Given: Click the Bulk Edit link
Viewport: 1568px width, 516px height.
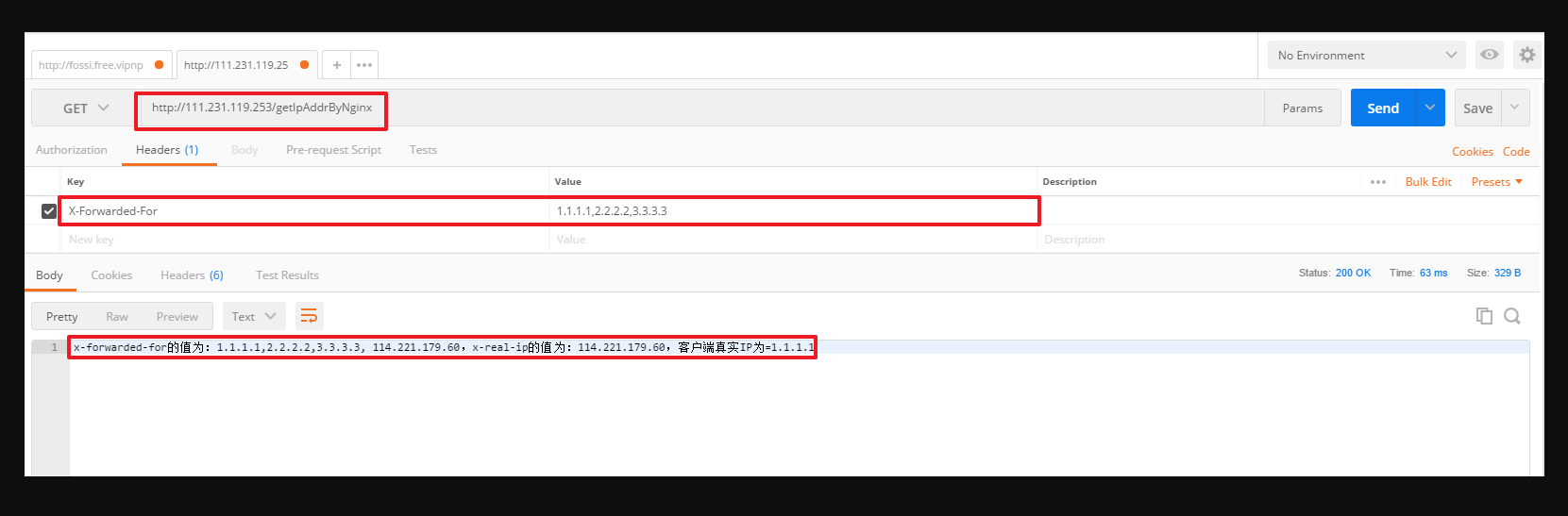Looking at the screenshot, I should point(1428,182).
